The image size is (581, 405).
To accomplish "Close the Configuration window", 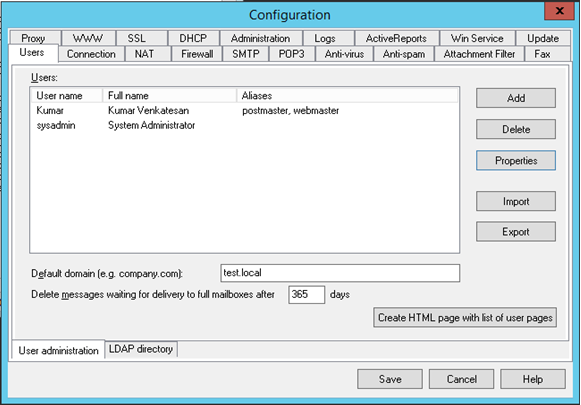I will point(560,11).
